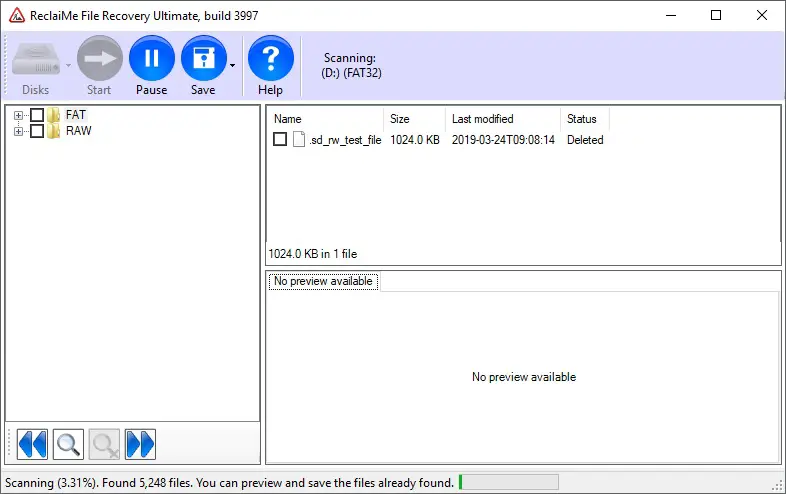Click the 2019-03-24T09:08:14 date cell
This screenshot has width=786, height=494.
tap(503, 140)
